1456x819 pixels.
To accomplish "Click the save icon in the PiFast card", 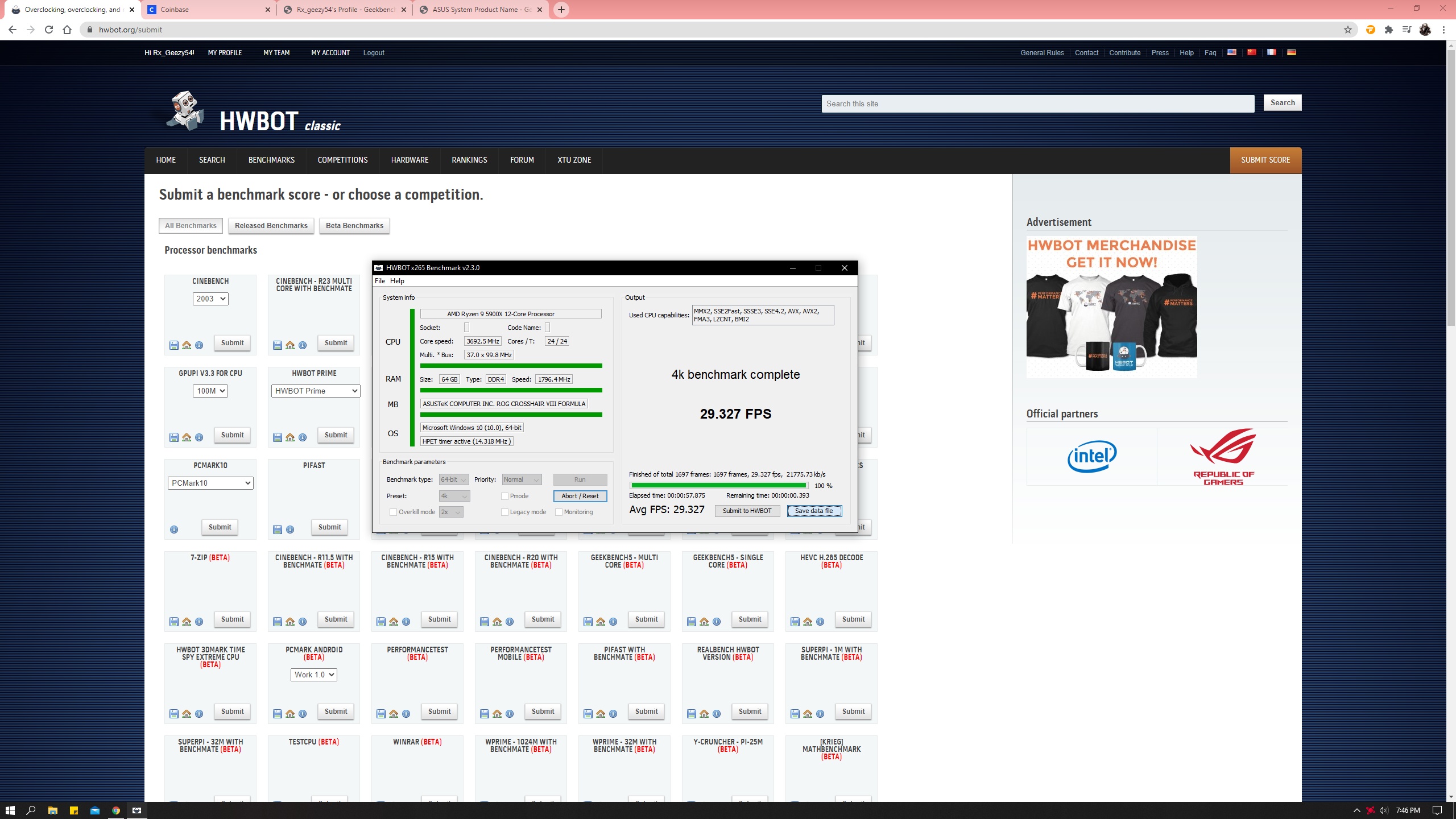I will pos(278,530).
